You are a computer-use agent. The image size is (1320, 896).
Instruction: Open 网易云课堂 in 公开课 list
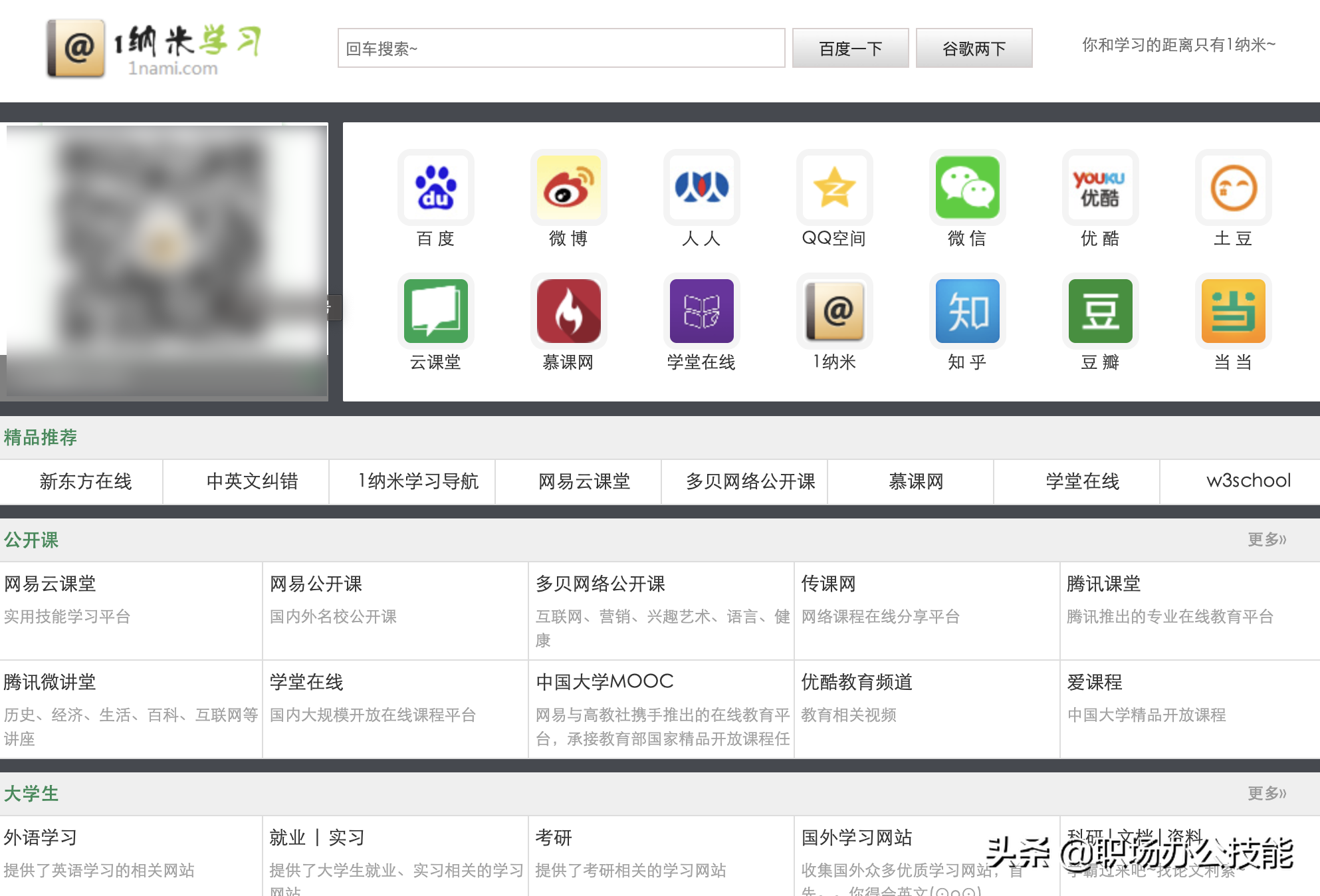(x=50, y=584)
